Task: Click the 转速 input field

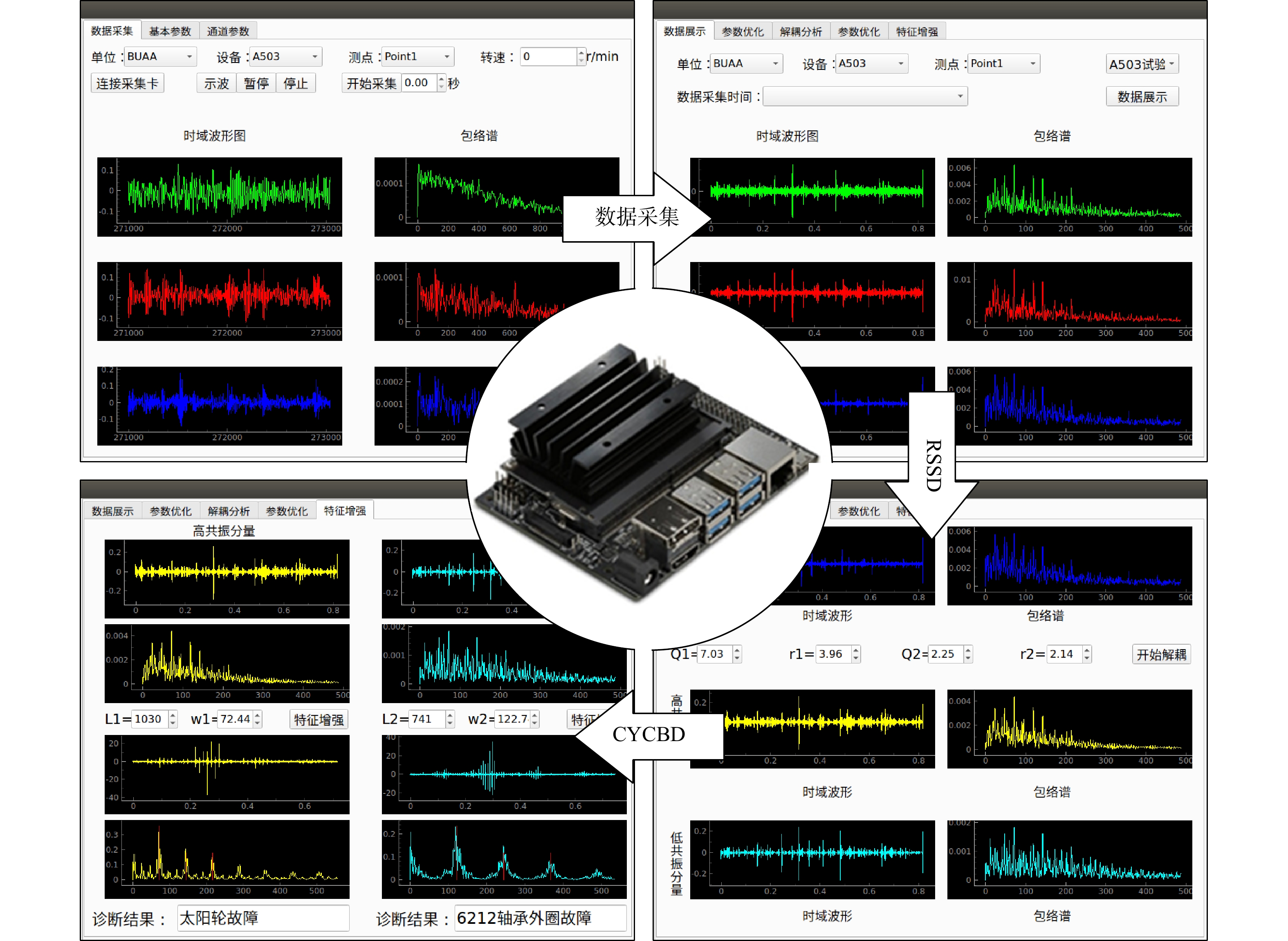Action: coord(548,56)
